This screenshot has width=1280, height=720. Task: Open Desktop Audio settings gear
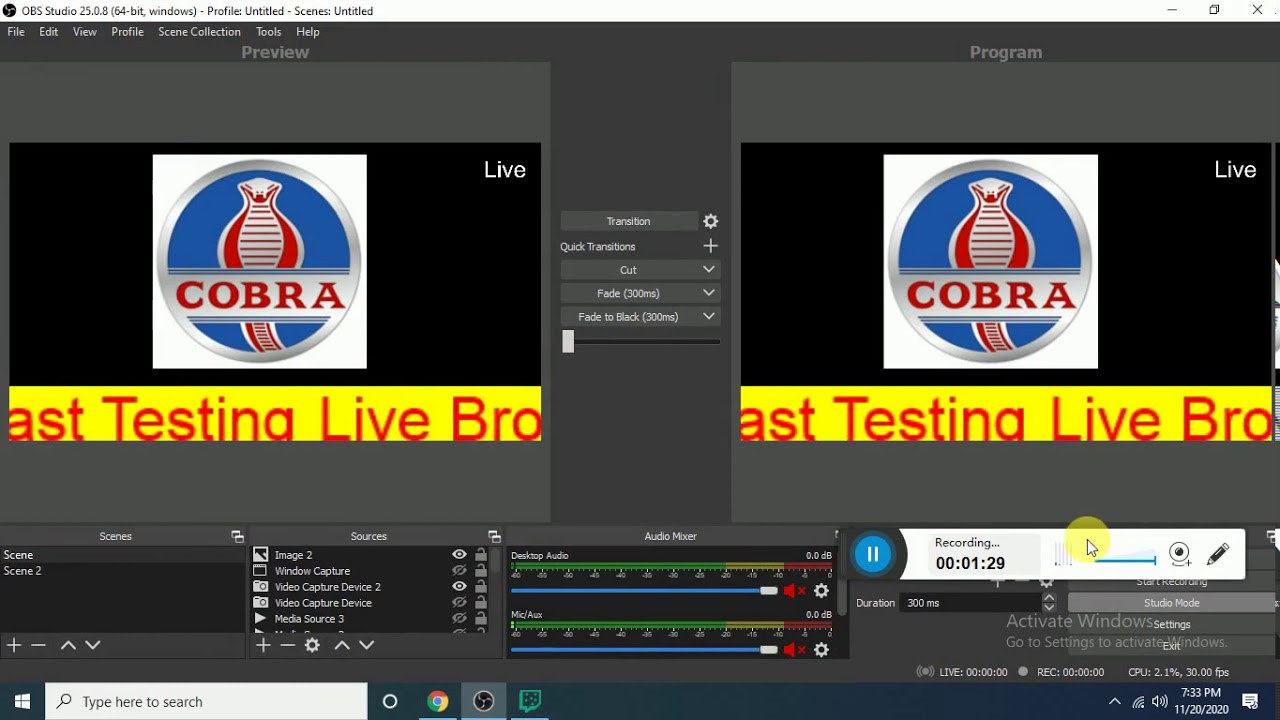coord(822,591)
